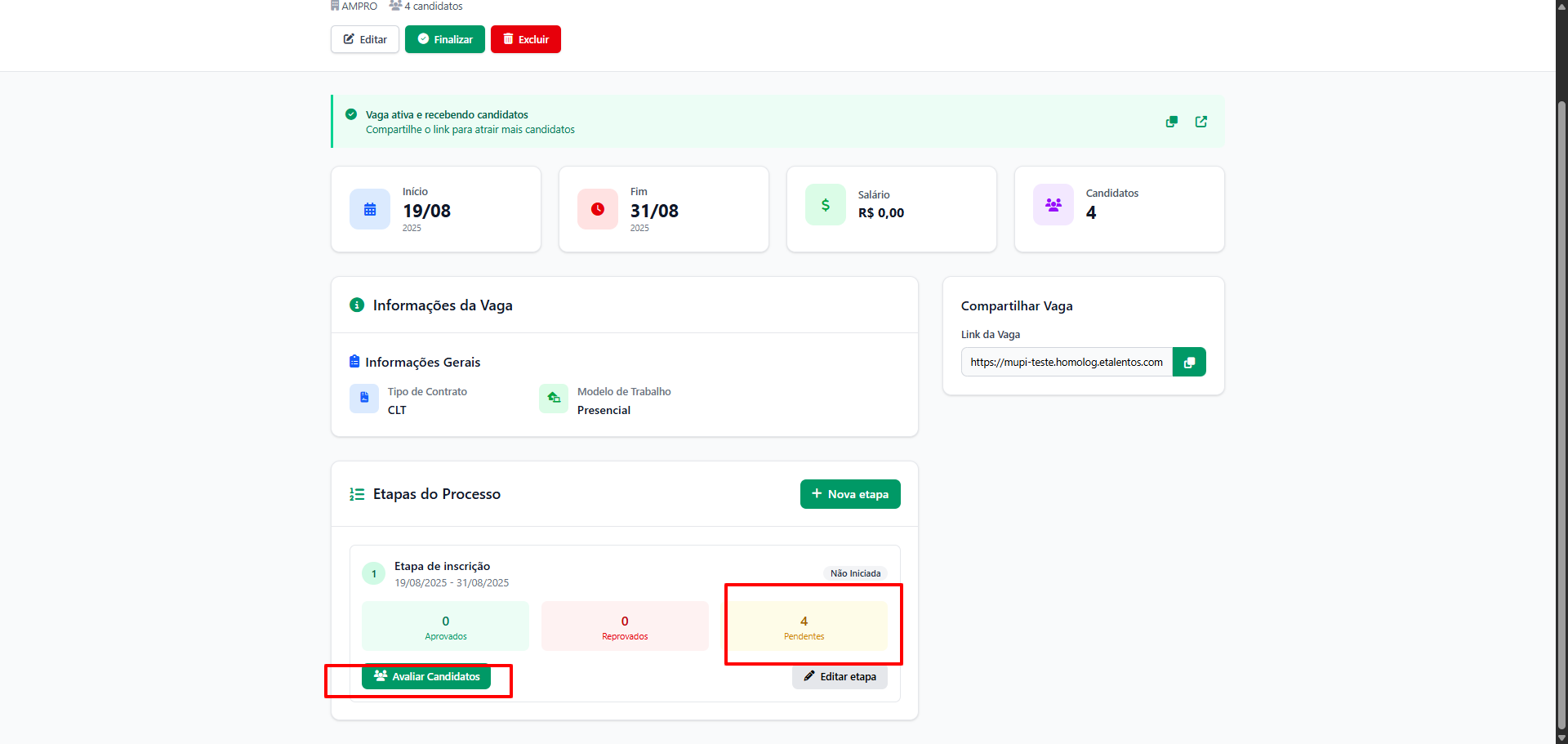This screenshot has width=1568, height=744.
Task: Click the list icon beside Etapas do Processo
Action: 357,494
